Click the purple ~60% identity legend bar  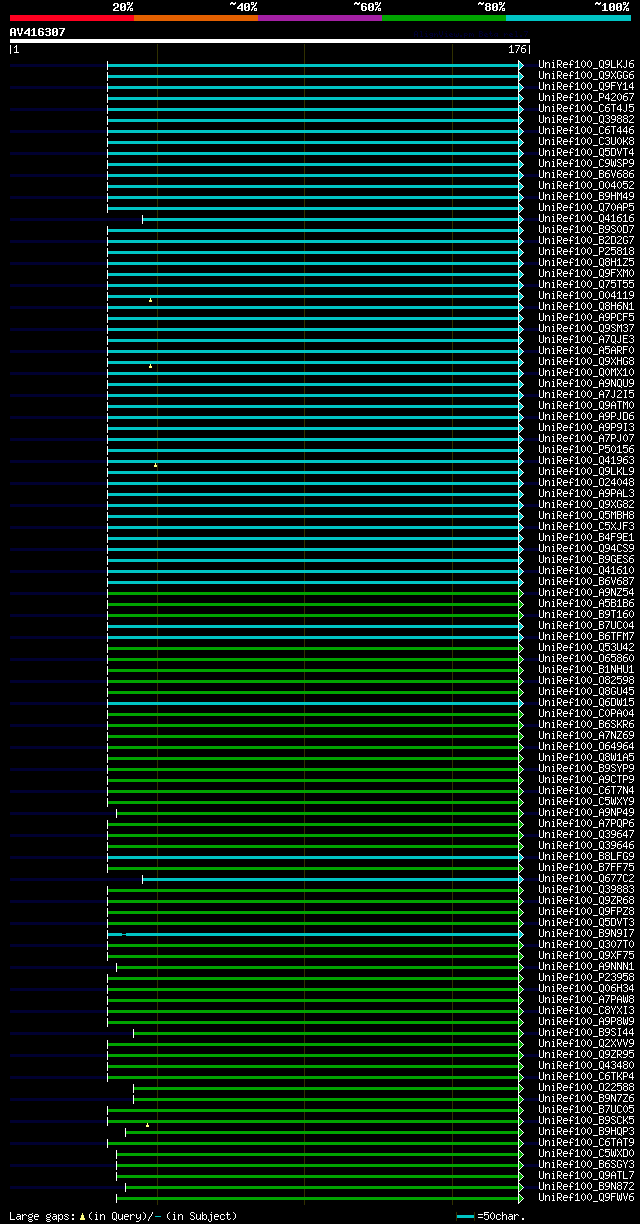pyautogui.click(x=319, y=18)
